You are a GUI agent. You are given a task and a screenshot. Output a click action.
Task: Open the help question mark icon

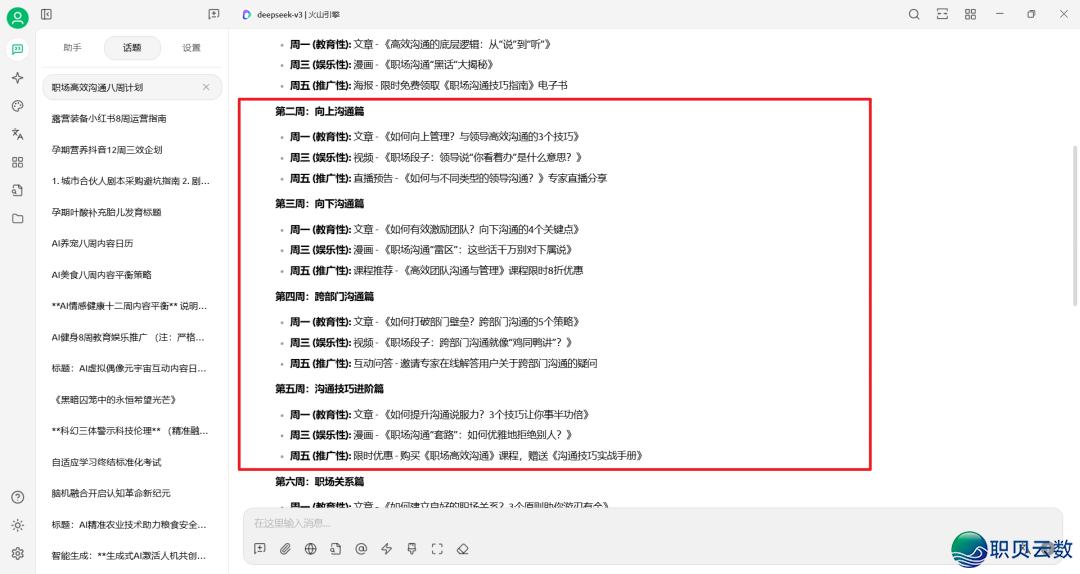(x=17, y=498)
